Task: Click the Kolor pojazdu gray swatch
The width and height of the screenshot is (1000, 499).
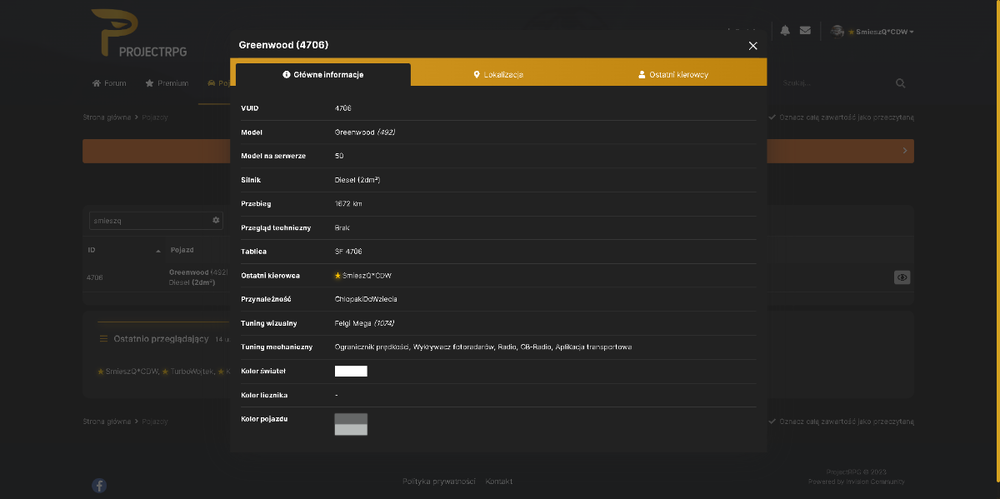Action: [351, 424]
